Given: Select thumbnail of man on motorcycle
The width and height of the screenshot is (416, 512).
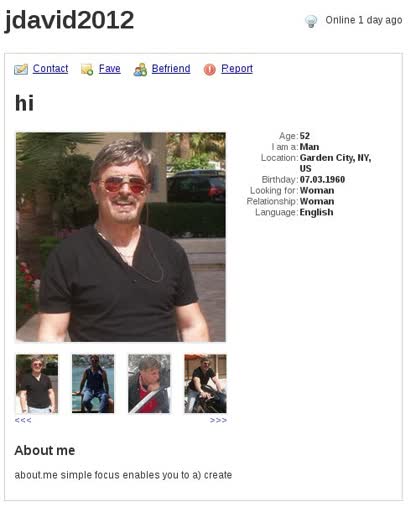Looking at the screenshot, I should coord(205,384).
